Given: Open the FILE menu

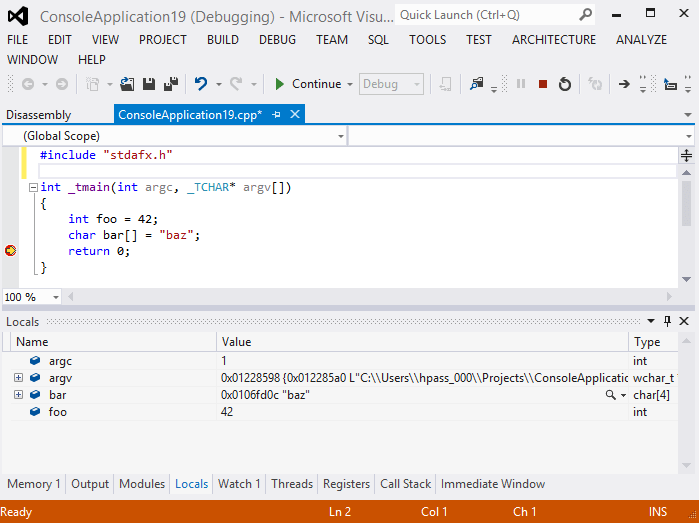Looking at the screenshot, I should point(17,40).
